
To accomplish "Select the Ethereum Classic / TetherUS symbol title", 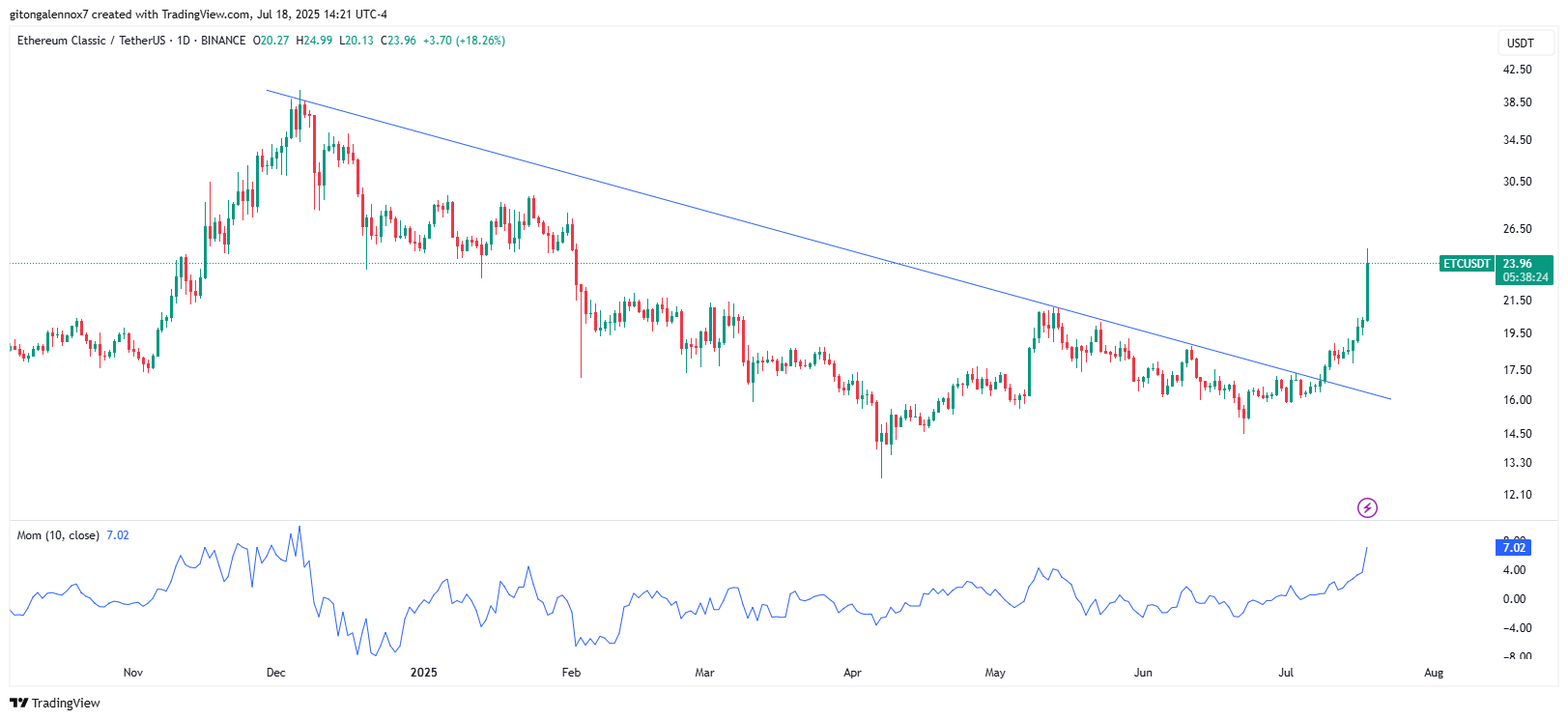I will (91, 41).
